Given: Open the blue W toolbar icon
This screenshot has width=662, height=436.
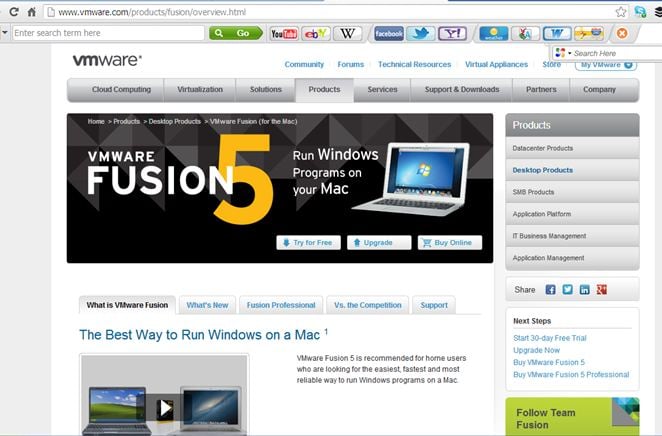Looking at the screenshot, I should [557, 33].
